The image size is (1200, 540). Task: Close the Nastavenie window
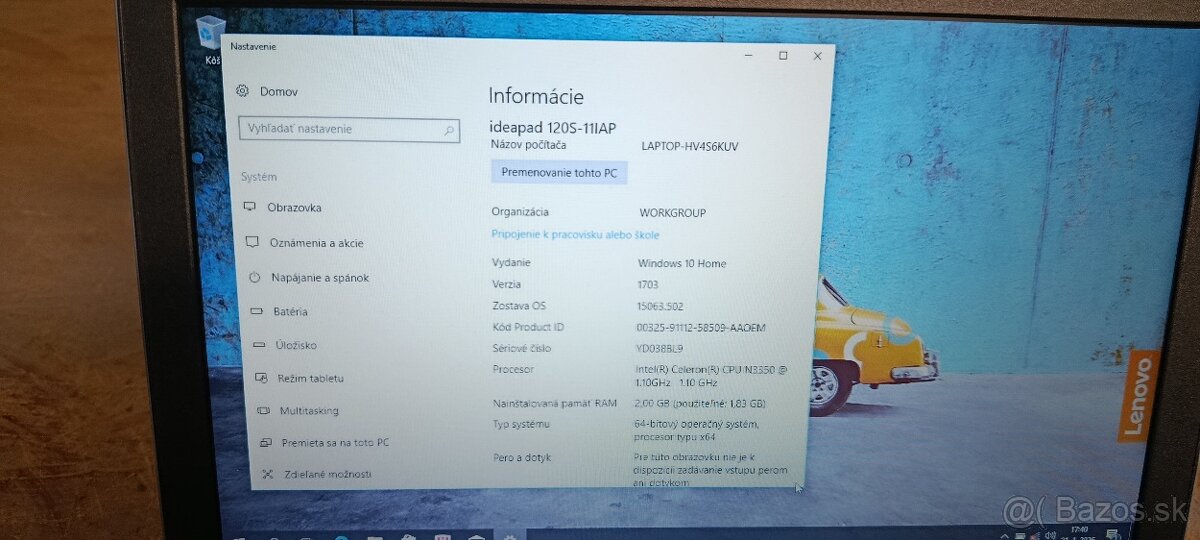[x=817, y=56]
